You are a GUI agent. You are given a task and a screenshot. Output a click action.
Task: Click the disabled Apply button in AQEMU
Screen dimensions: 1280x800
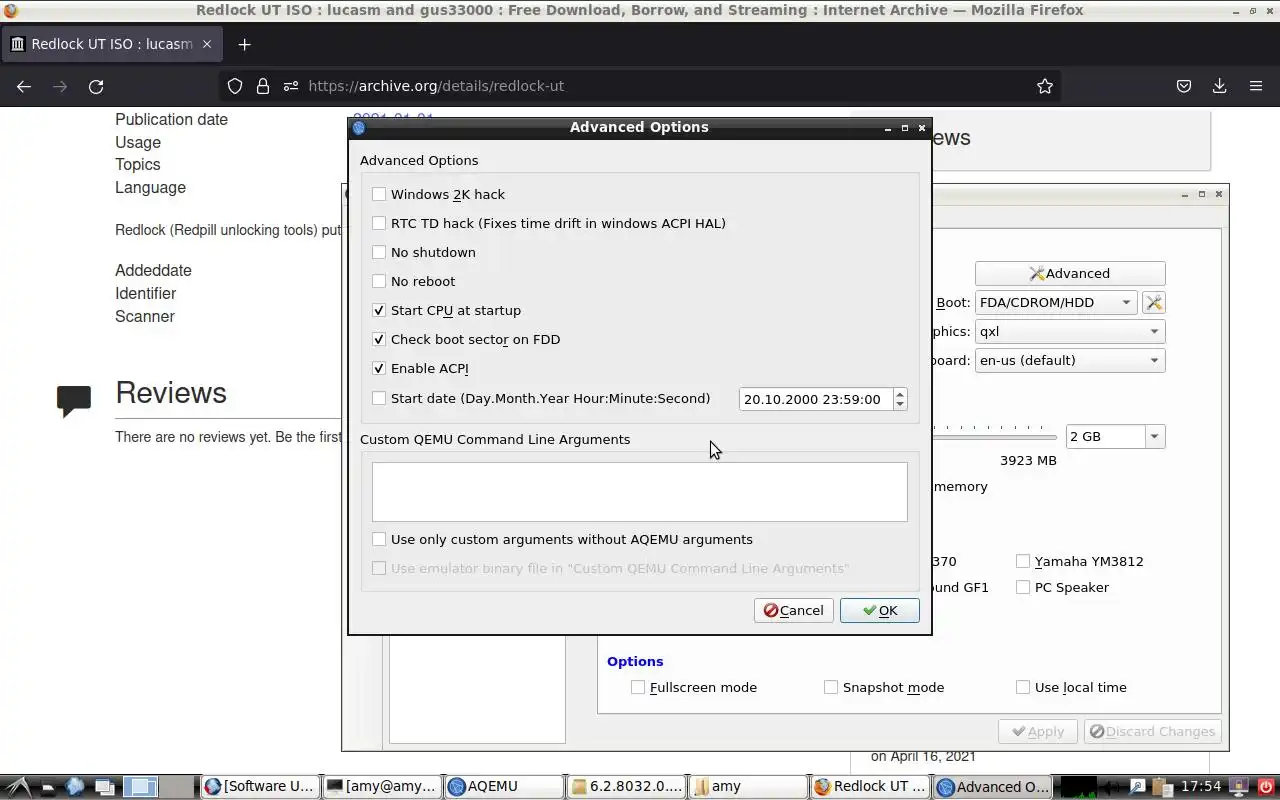click(x=1038, y=731)
